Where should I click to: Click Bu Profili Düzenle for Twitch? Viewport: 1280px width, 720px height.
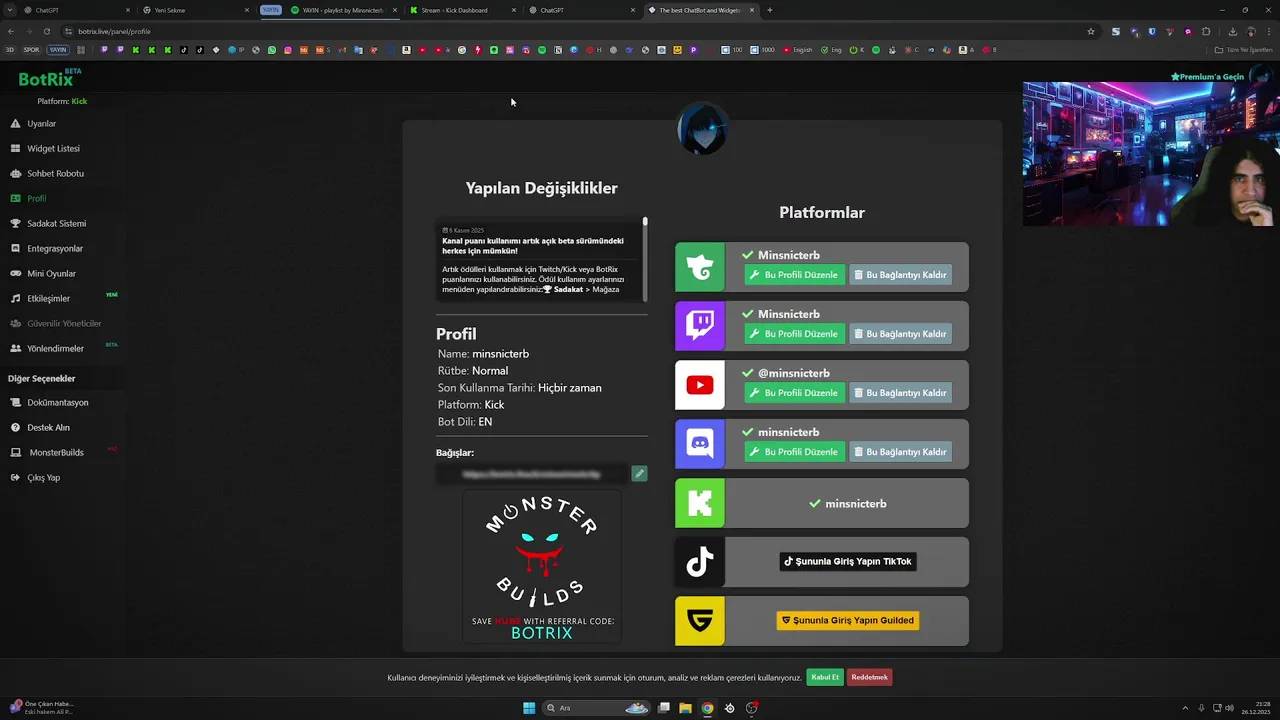coord(794,334)
